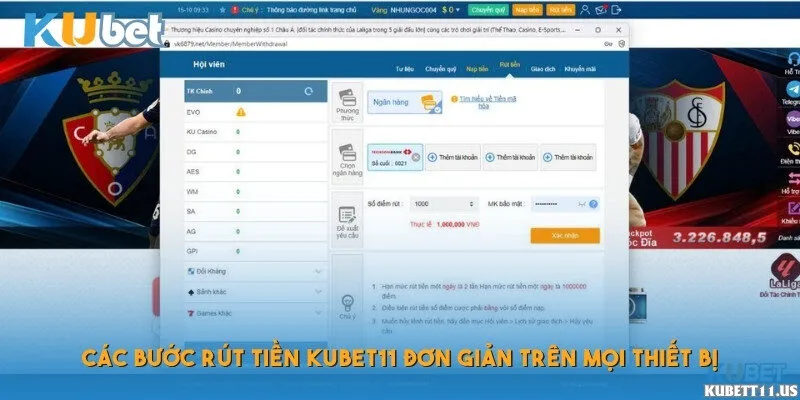Select the SA wallet row
The image size is (800, 400).
(x=256, y=212)
